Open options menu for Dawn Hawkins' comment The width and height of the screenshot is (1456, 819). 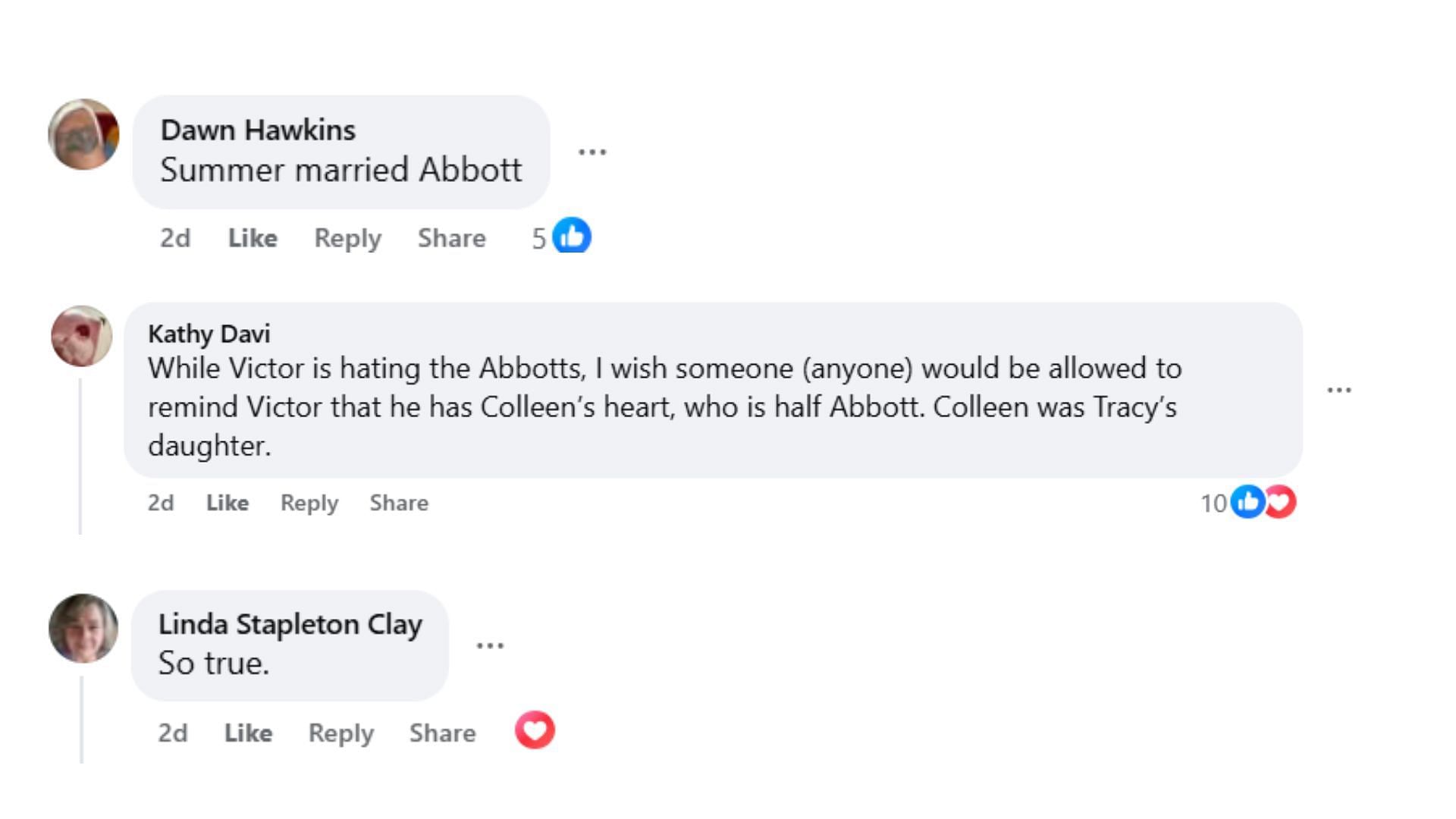click(x=591, y=152)
